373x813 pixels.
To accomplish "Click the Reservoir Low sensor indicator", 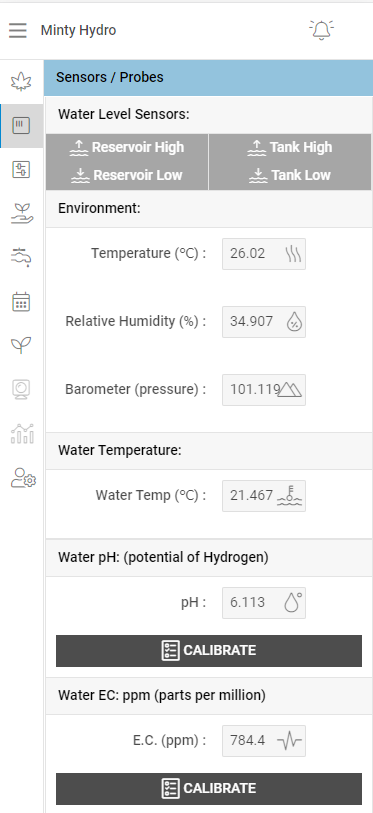I will pos(127,175).
